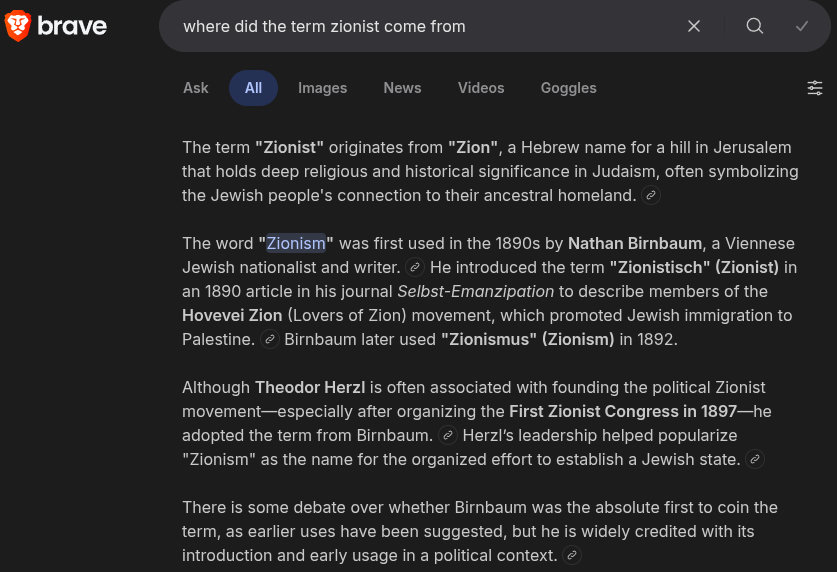Open the search filter settings sliders icon
Viewport: 837px width, 572px height.
(x=815, y=88)
